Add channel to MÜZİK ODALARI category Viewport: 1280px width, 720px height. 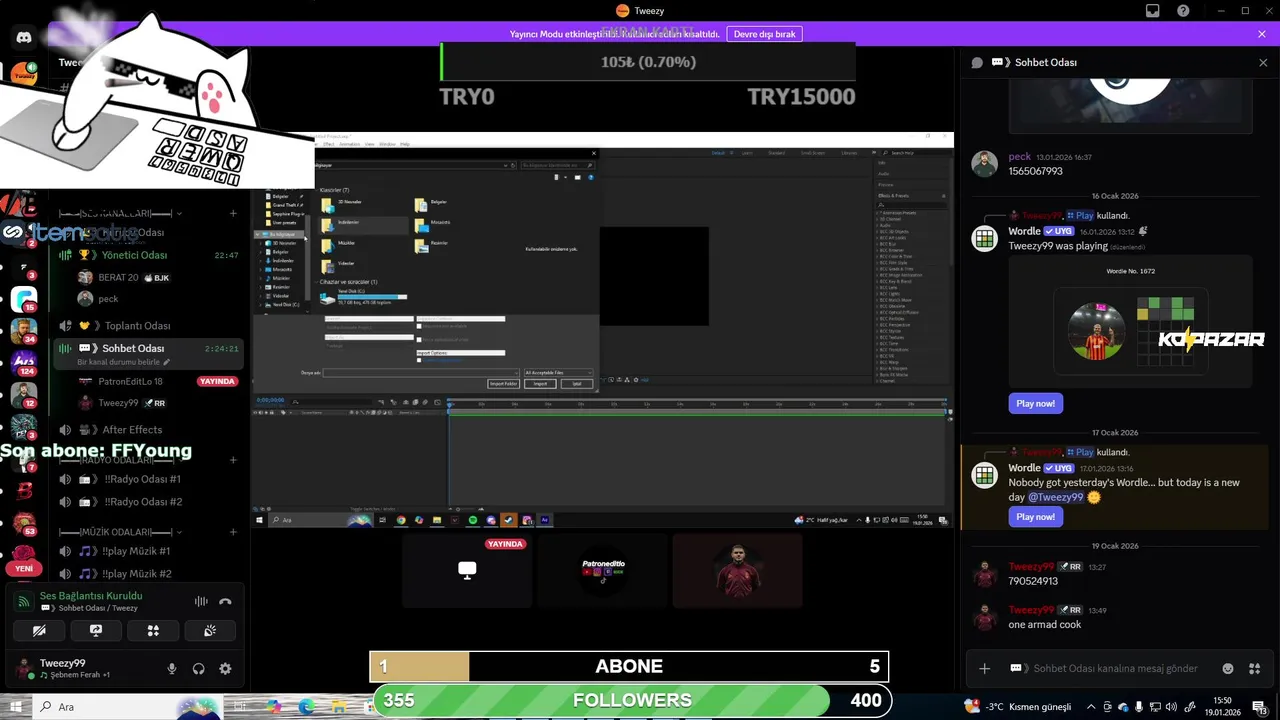[233, 532]
